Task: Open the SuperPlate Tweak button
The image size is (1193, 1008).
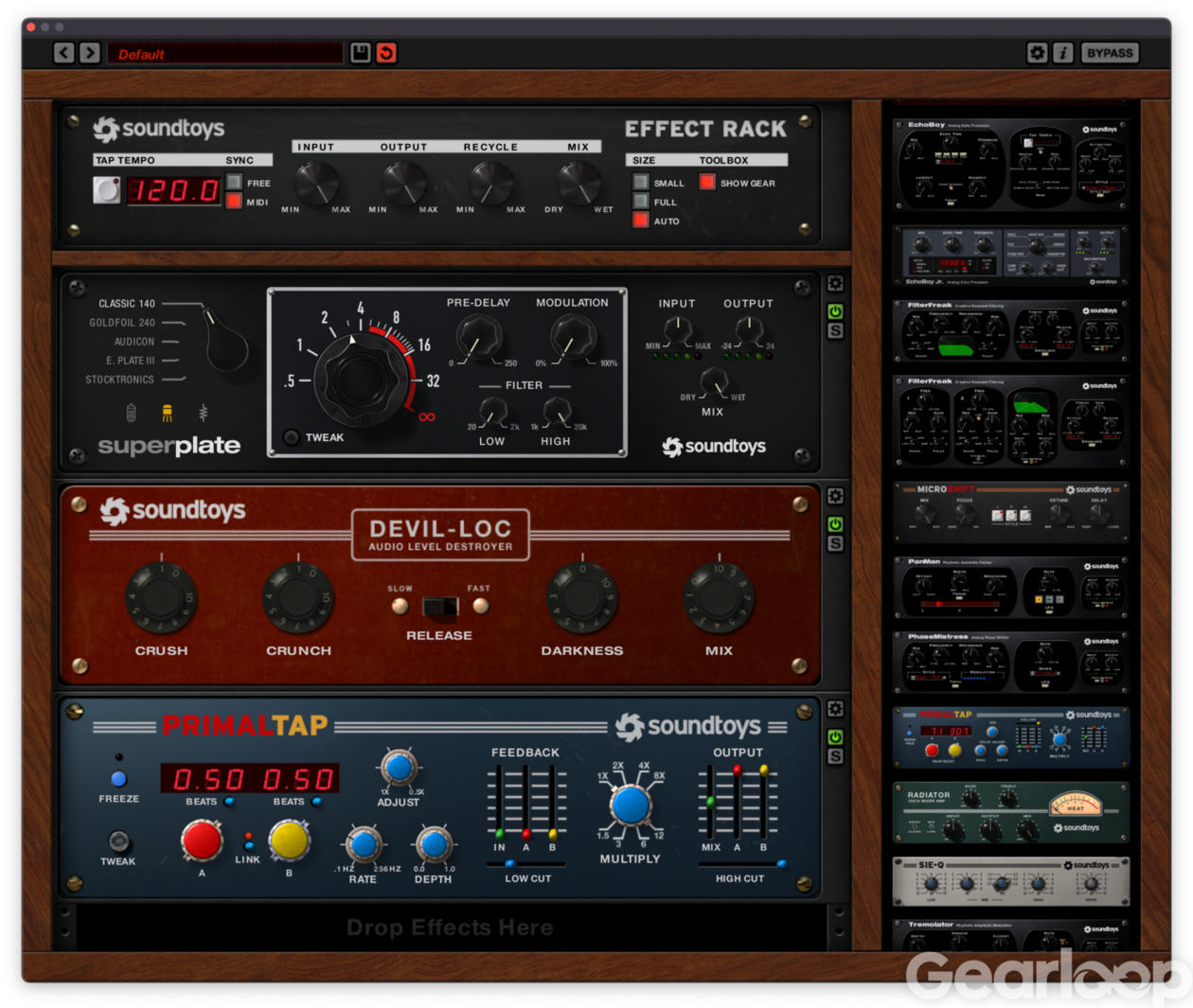Action: (292, 437)
